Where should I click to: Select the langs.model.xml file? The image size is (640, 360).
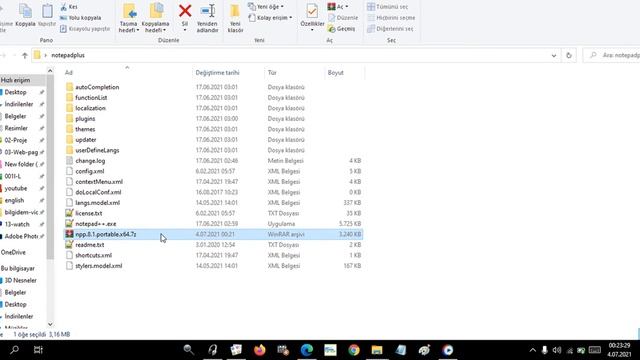98,203
